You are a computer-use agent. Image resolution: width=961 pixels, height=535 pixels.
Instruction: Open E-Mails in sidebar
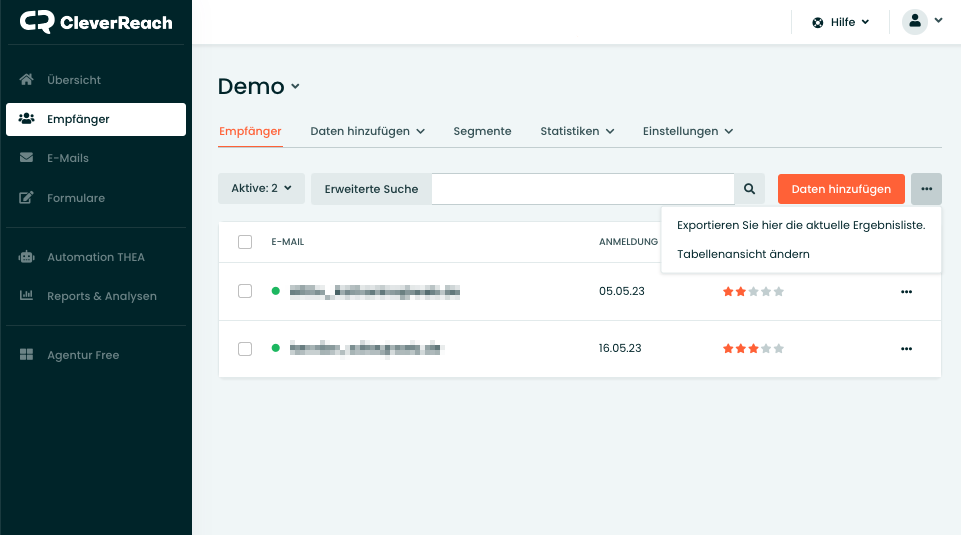68,158
